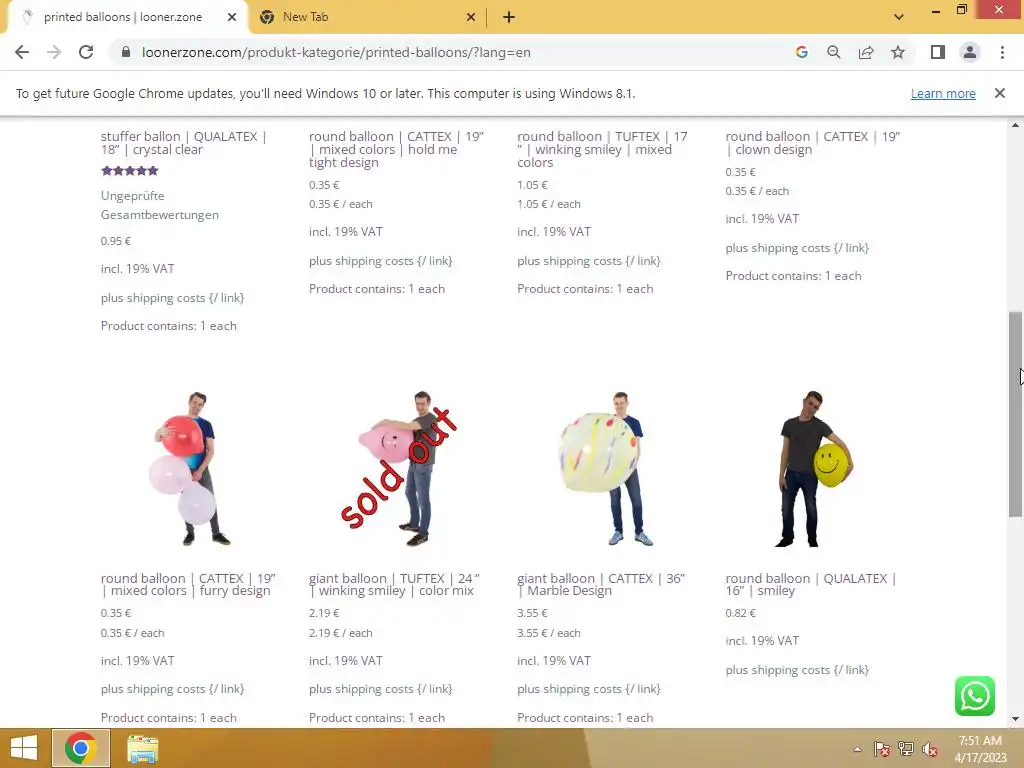Open the Learn more link
1024x768 pixels.
click(x=943, y=93)
